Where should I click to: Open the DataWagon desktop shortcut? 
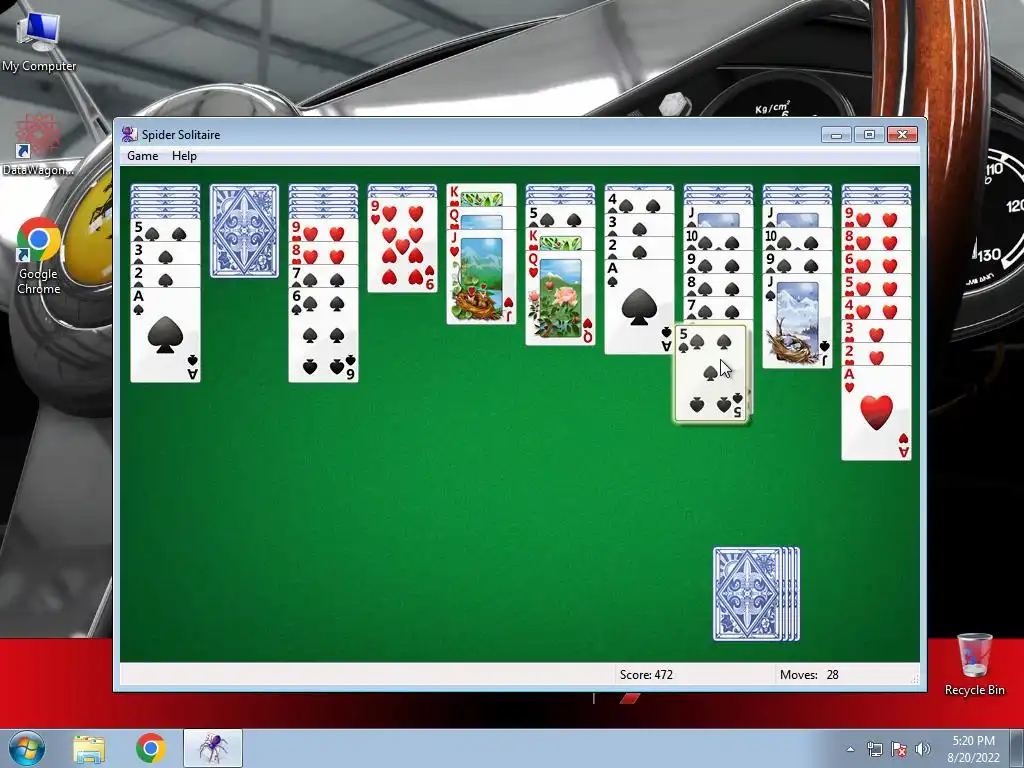tap(37, 146)
